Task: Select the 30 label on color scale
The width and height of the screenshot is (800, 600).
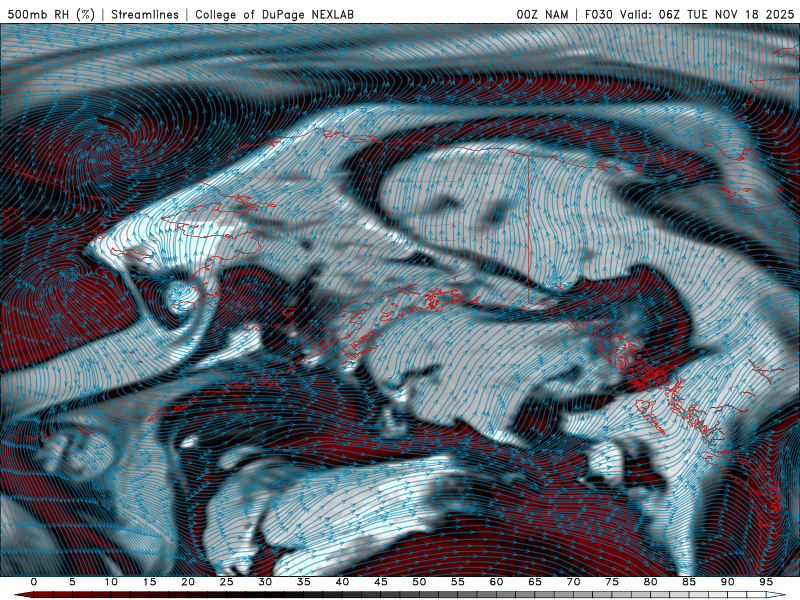Action: tap(265, 582)
